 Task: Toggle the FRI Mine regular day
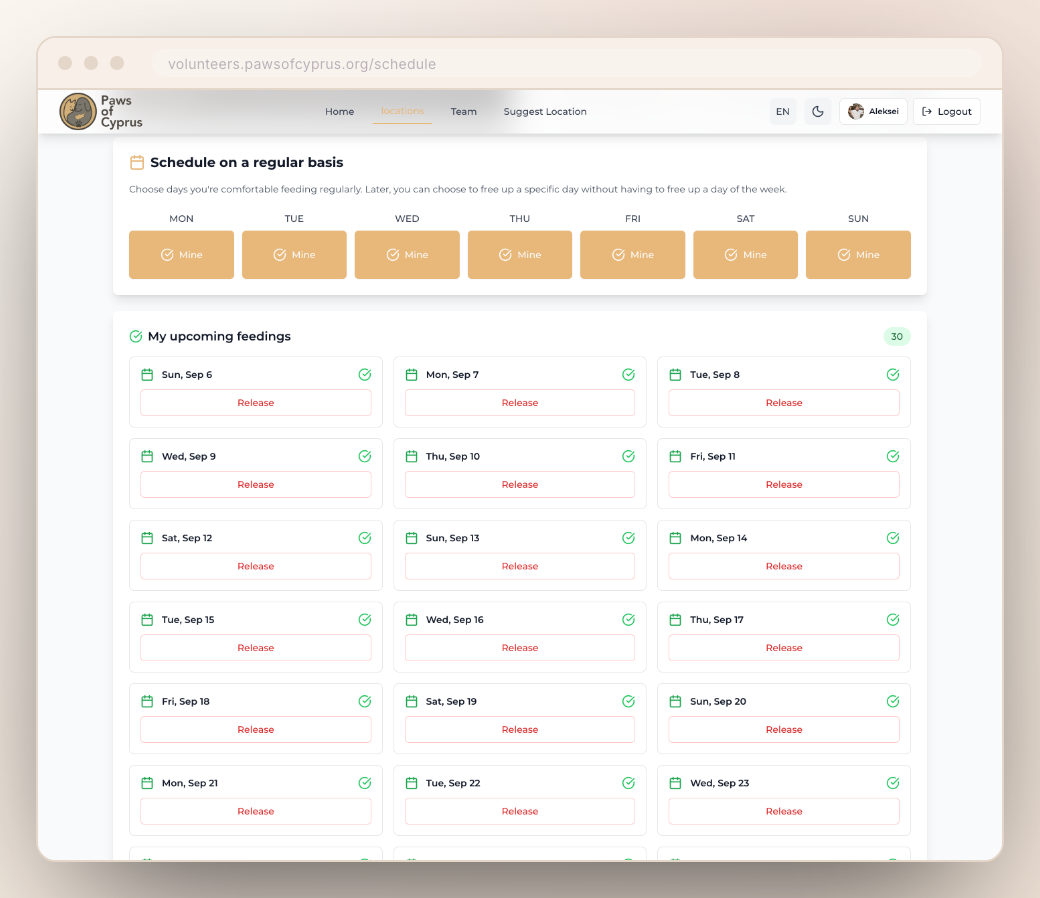point(633,255)
